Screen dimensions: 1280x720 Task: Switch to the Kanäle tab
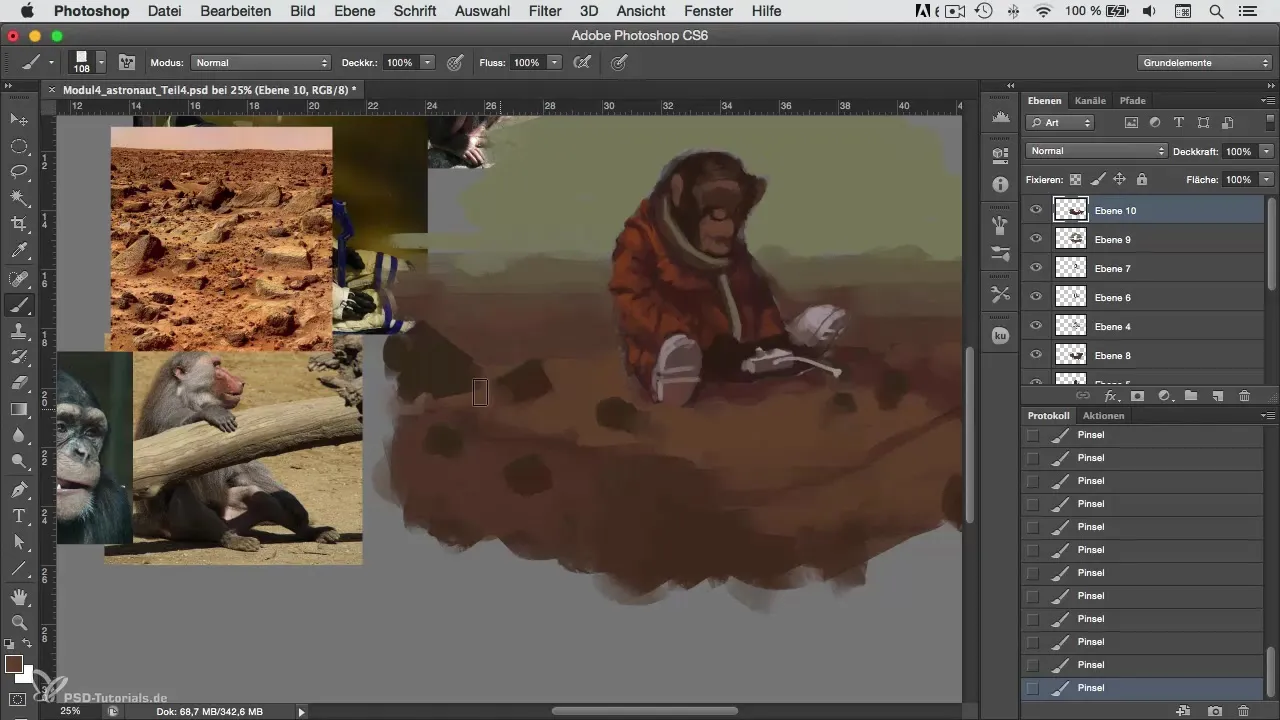pyautogui.click(x=1090, y=100)
